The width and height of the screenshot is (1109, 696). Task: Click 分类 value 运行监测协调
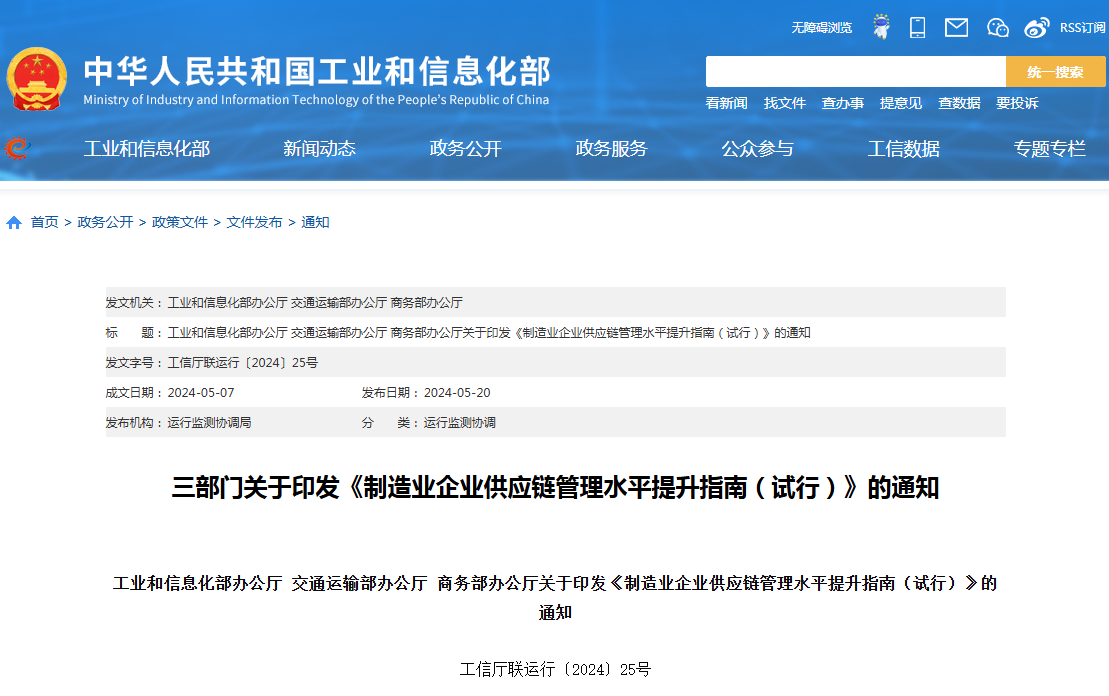[x=460, y=423]
